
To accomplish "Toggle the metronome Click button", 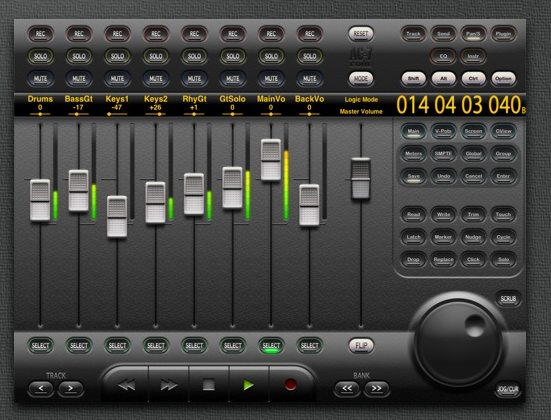I will pos(473,260).
